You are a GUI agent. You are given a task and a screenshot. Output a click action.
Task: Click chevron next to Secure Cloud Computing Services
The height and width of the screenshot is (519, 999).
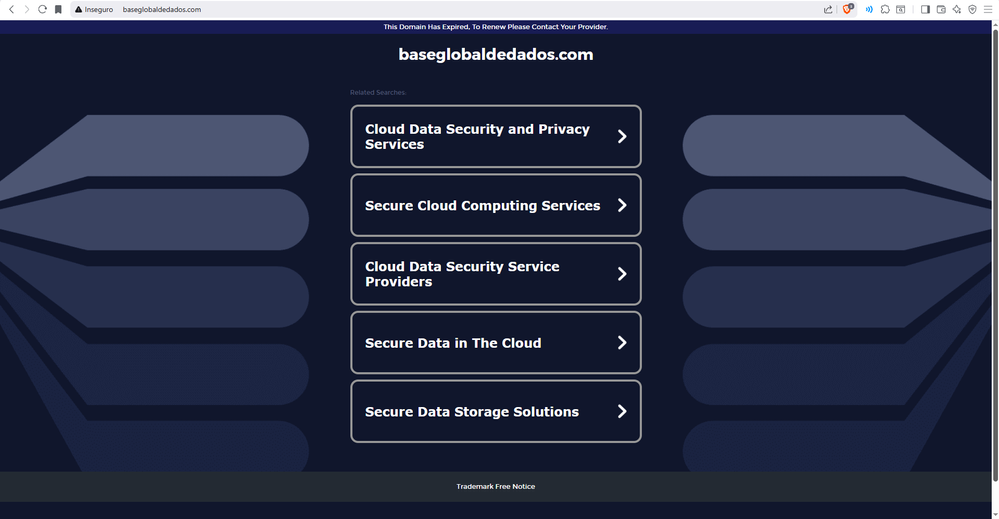(x=622, y=205)
